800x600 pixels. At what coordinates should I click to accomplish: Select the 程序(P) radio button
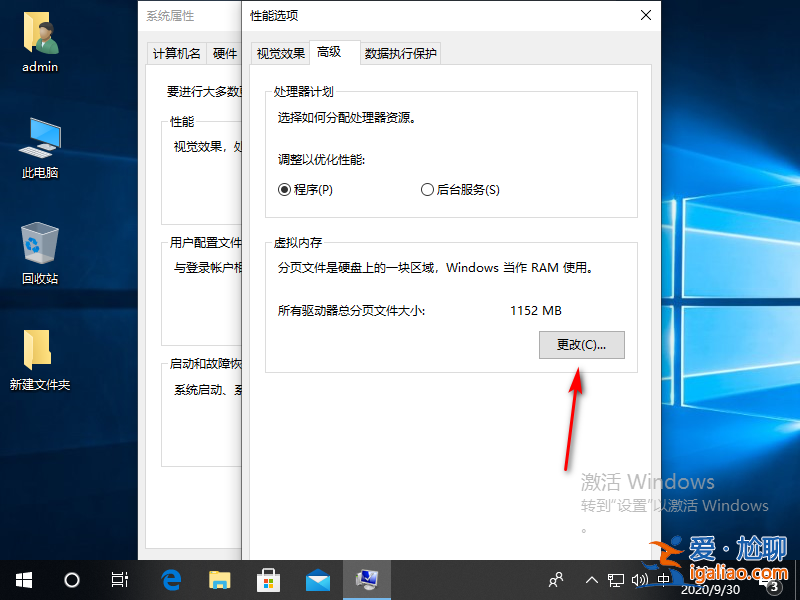[284, 189]
